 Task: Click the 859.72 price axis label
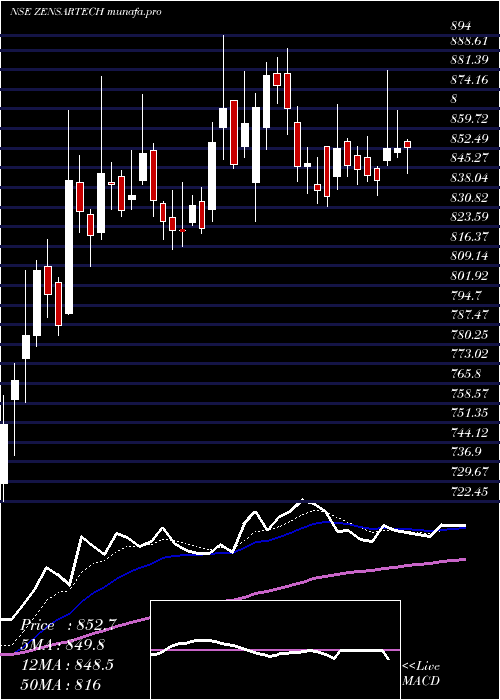click(x=469, y=119)
